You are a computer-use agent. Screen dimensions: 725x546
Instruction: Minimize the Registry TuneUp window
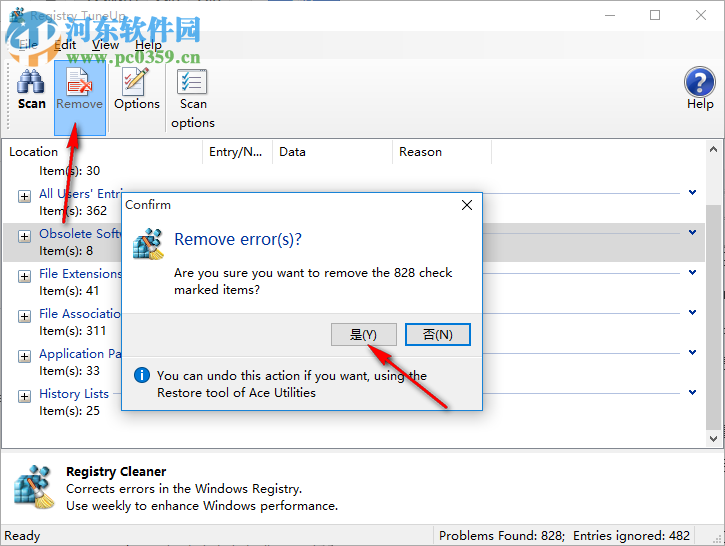click(x=610, y=15)
